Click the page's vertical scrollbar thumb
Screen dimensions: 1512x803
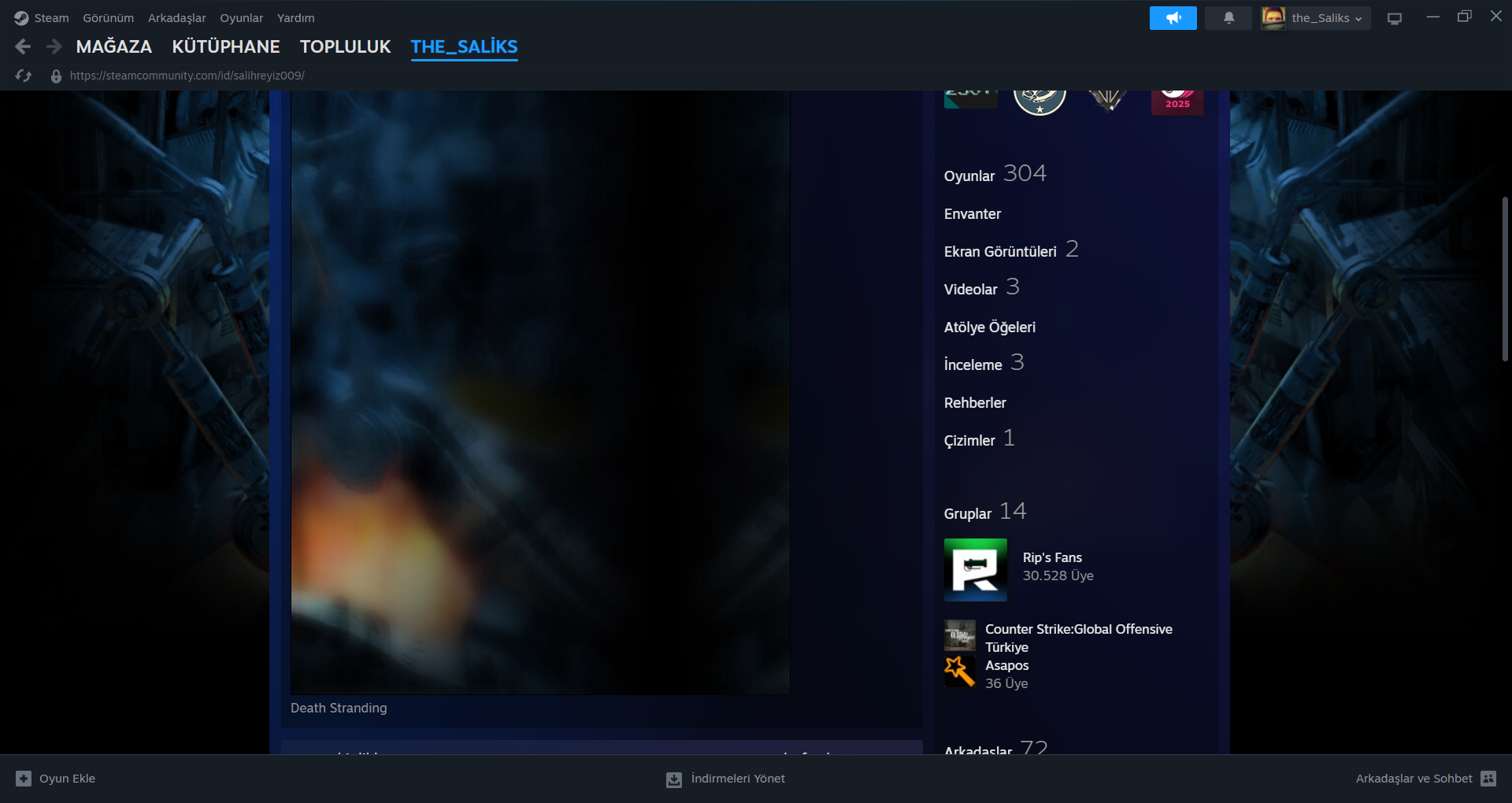[x=1505, y=279]
